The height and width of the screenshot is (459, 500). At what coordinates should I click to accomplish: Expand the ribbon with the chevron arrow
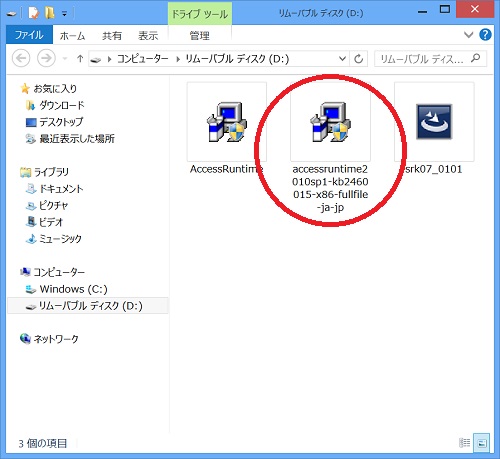[x=469, y=35]
